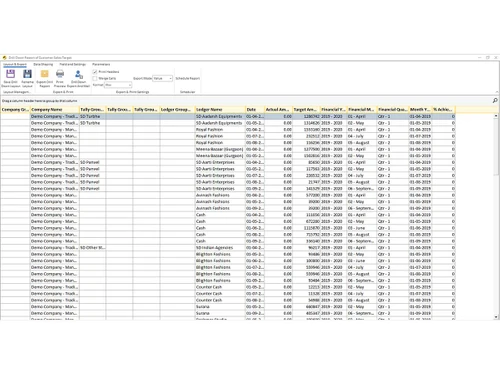Select the Cash ledger in the 03 - June row
Image resolution: width=500 pixels, height=375 pixels.
[x=220, y=228]
